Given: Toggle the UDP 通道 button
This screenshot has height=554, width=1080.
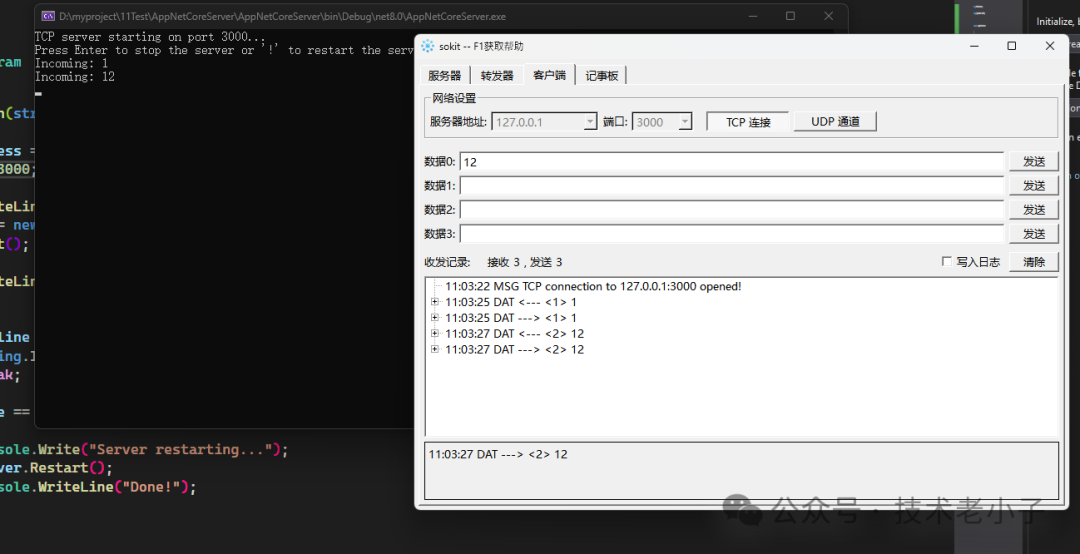Looking at the screenshot, I should click(x=835, y=122).
